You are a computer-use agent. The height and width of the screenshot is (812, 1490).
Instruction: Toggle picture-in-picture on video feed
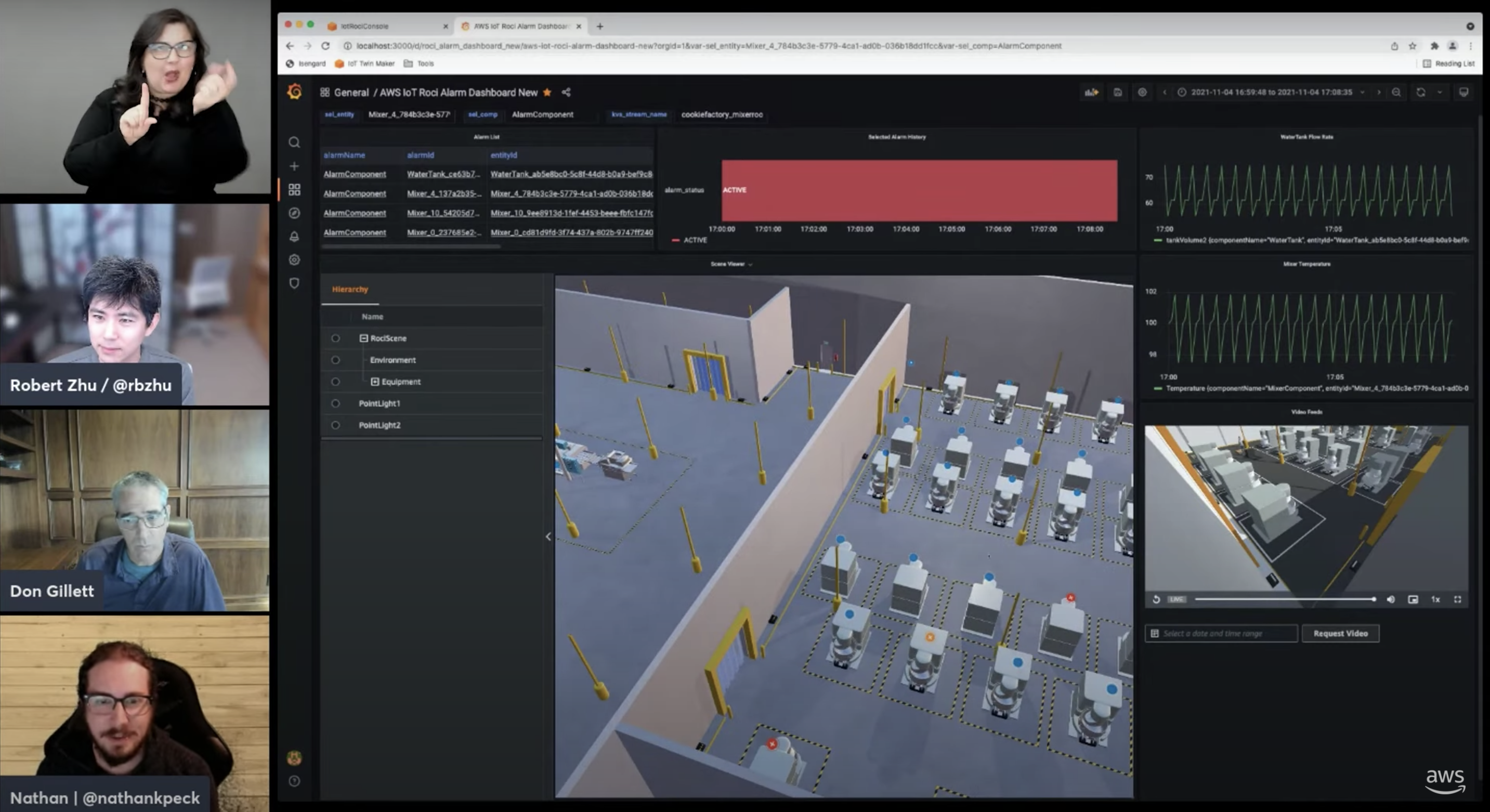[x=1413, y=599]
